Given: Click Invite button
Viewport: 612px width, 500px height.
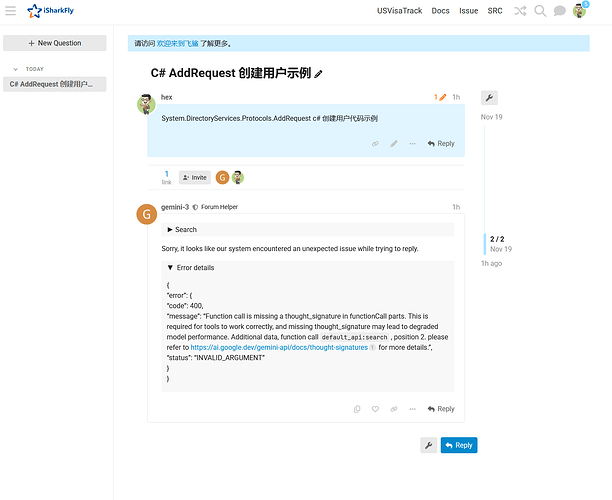Looking at the screenshot, I should [195, 178].
